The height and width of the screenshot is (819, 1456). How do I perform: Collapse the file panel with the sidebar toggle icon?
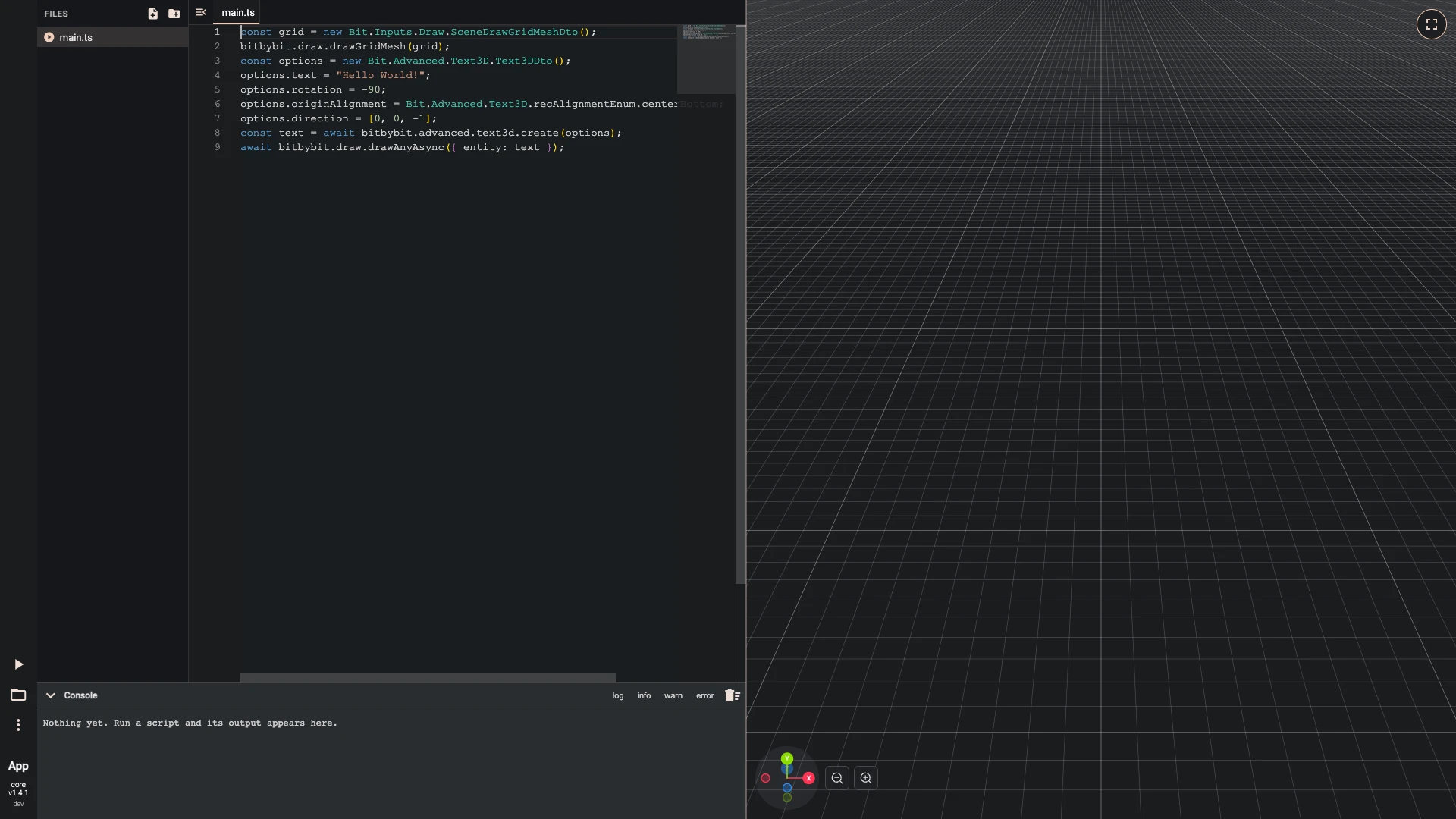click(200, 12)
